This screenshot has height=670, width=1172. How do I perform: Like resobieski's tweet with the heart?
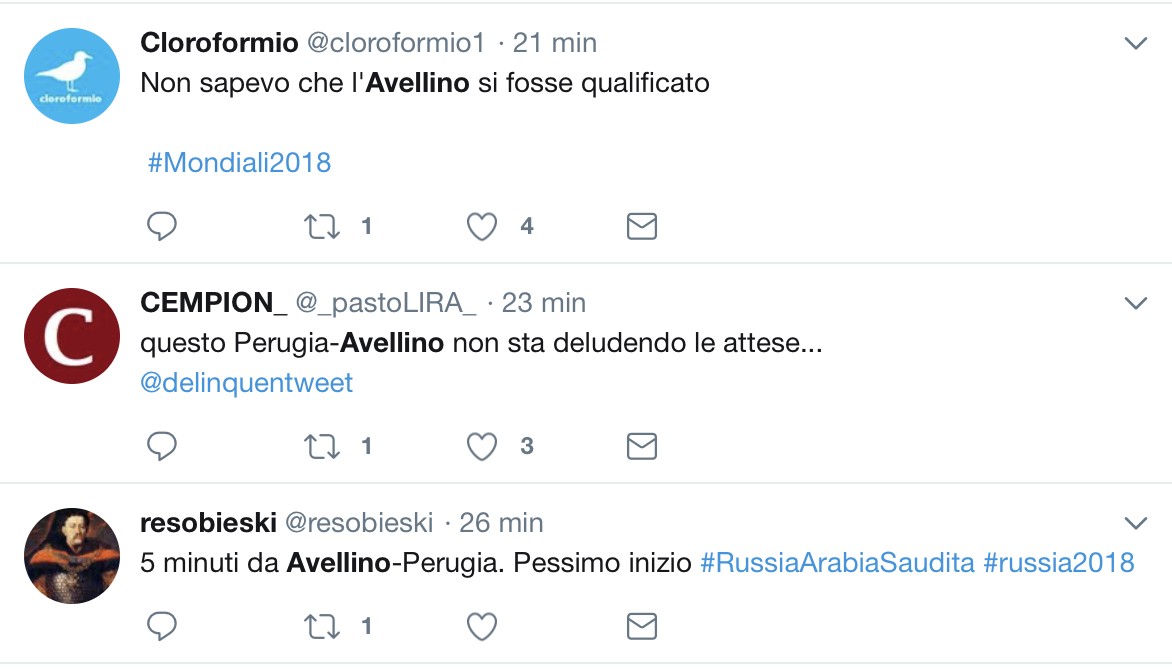pos(482,627)
